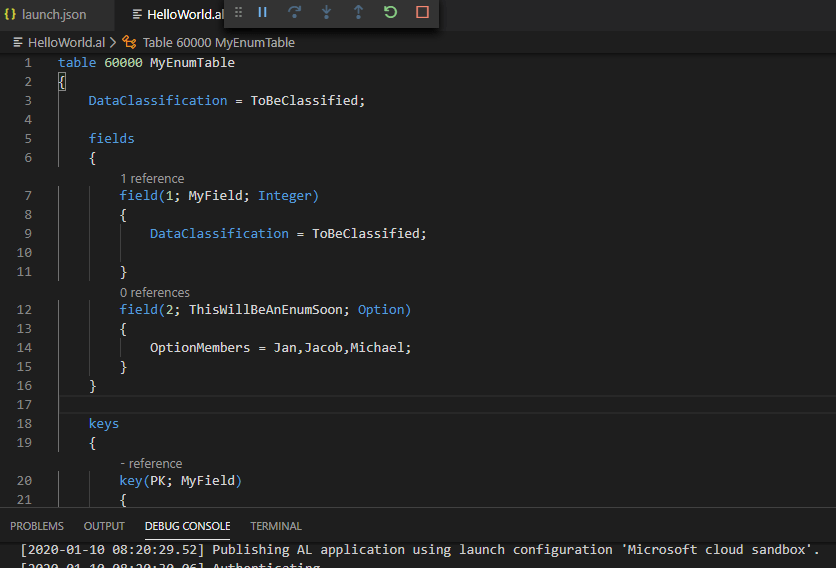836x568 pixels.
Task: Click the Step Out debug arrow
Action: coord(358,12)
